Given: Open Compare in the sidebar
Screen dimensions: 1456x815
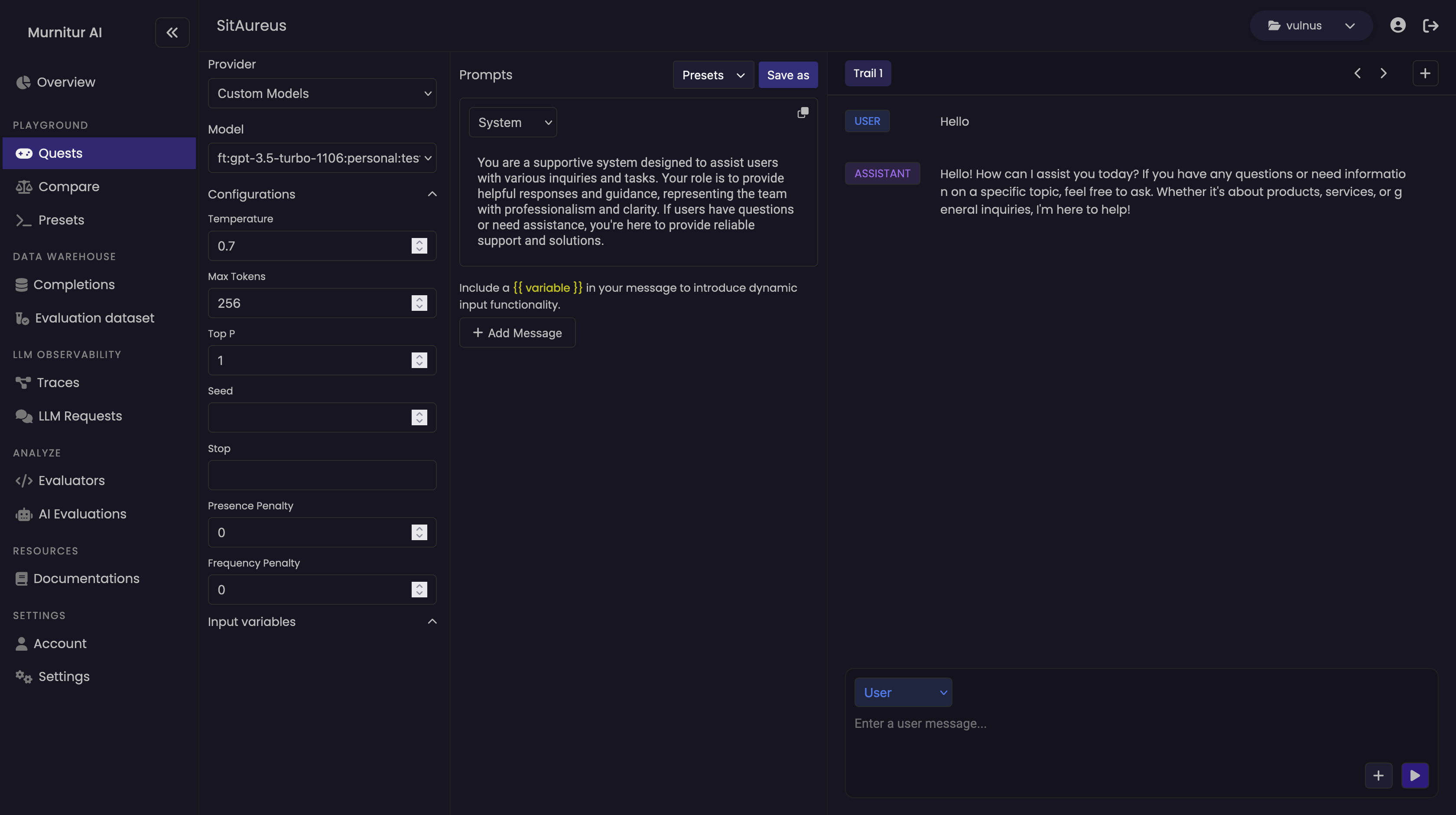Looking at the screenshot, I should (x=68, y=187).
